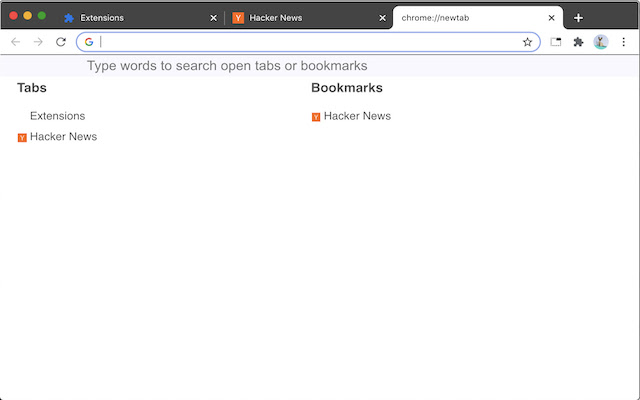The width and height of the screenshot is (640, 400).
Task: Open the Hacker News bookmark under Bookmarks
Action: (357, 116)
